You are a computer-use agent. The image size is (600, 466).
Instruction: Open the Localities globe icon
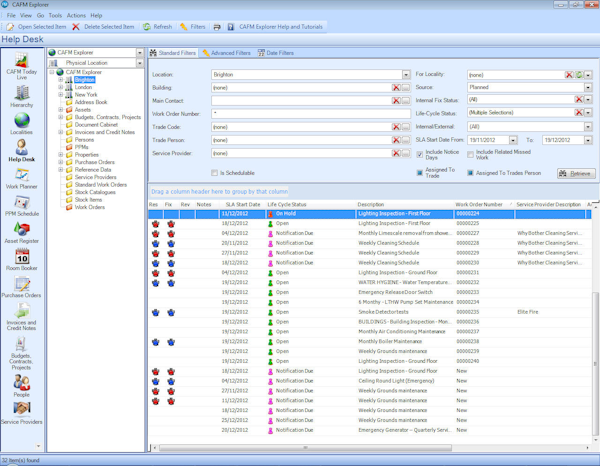tap(20, 122)
